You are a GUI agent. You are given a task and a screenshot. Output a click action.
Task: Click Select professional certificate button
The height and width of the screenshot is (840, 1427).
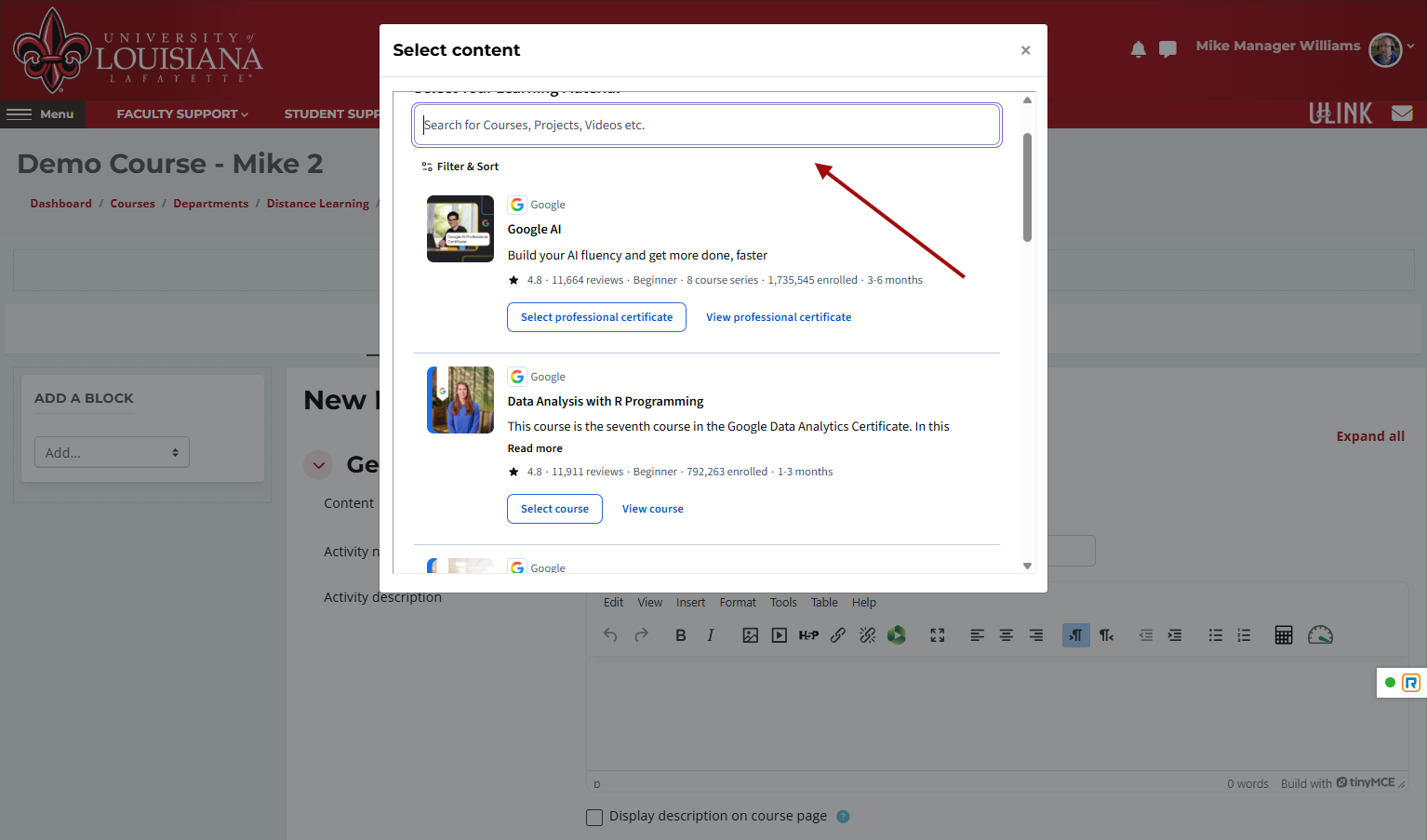coord(596,317)
